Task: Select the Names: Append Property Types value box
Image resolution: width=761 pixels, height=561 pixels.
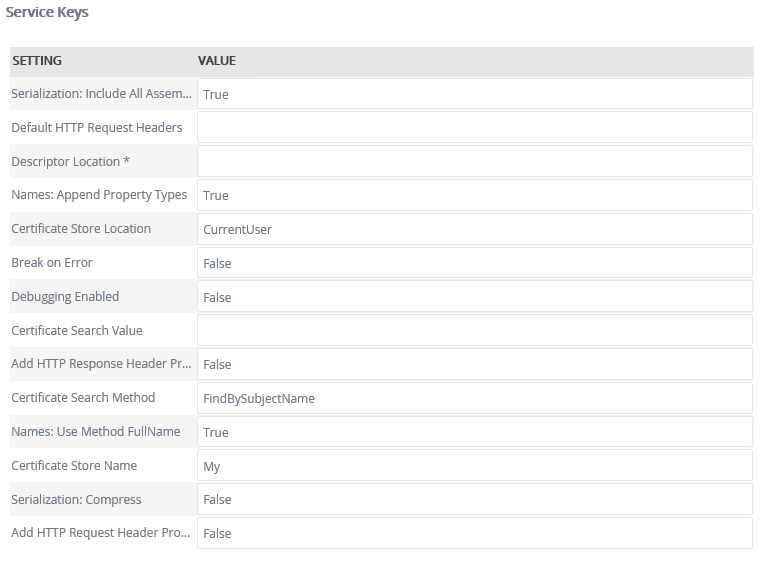Action: (474, 195)
